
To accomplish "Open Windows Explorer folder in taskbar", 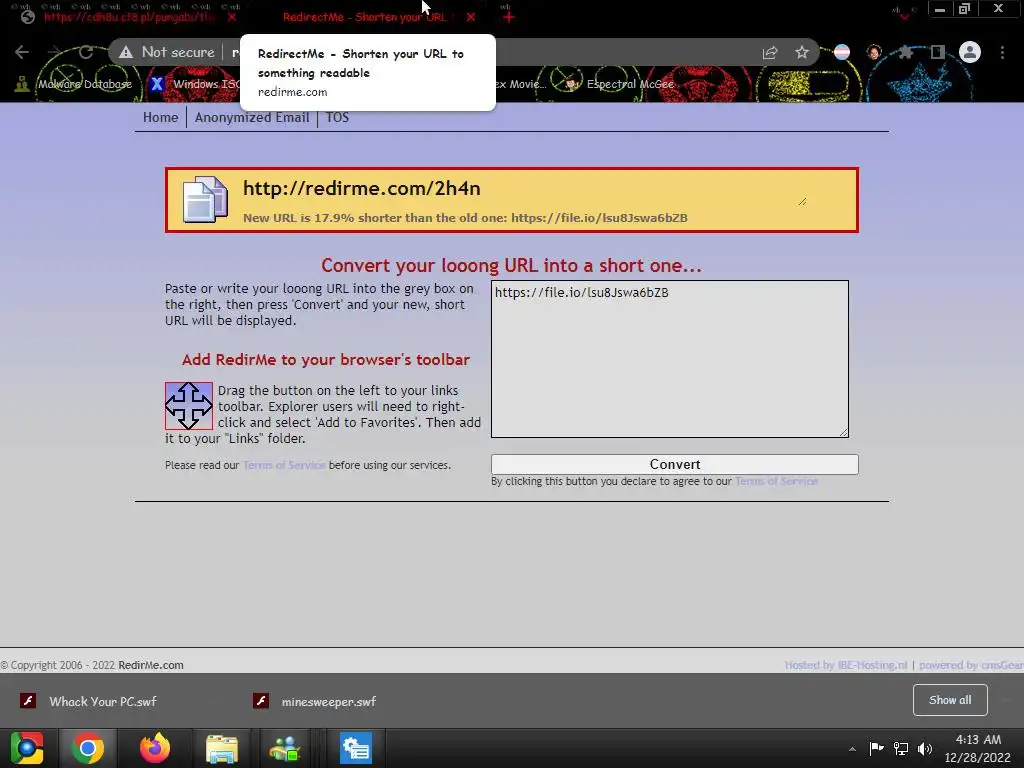I will [x=222, y=748].
